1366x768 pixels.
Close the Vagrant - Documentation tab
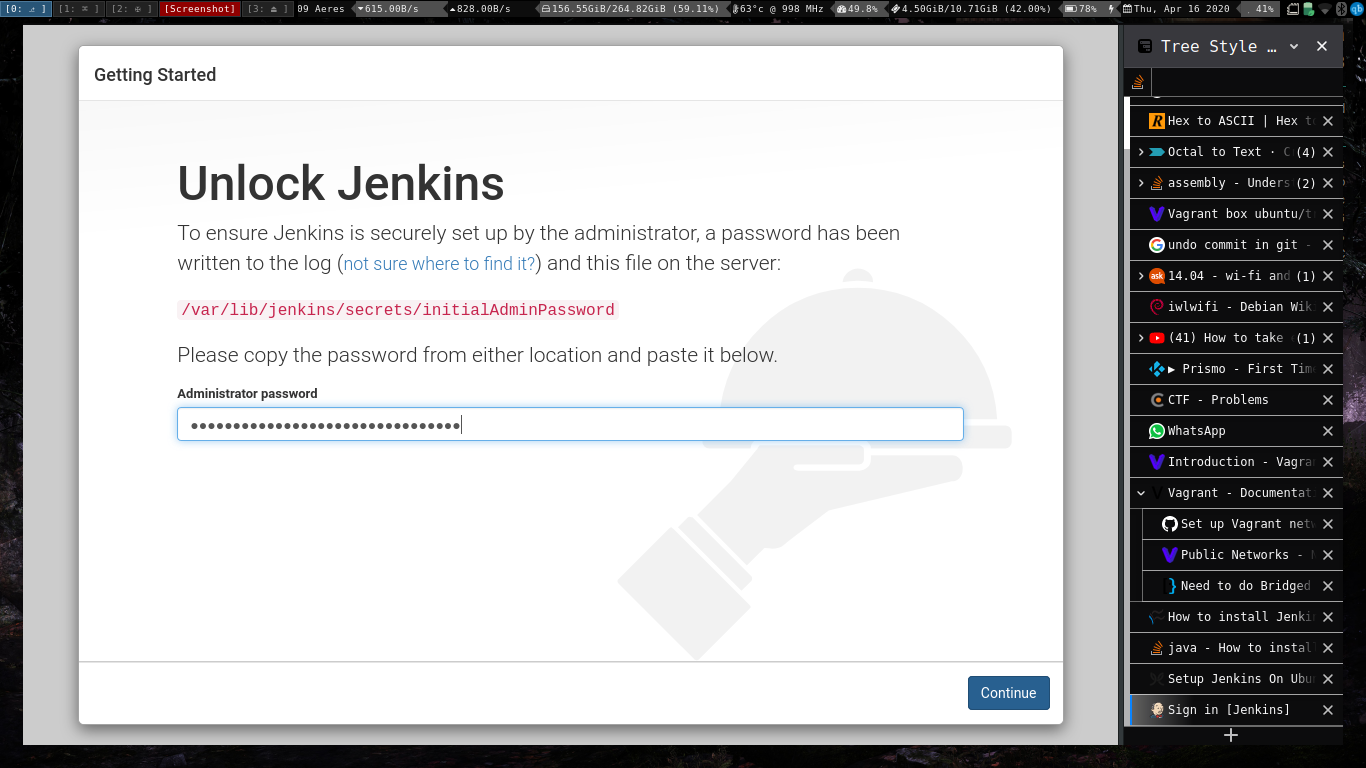(x=1328, y=493)
